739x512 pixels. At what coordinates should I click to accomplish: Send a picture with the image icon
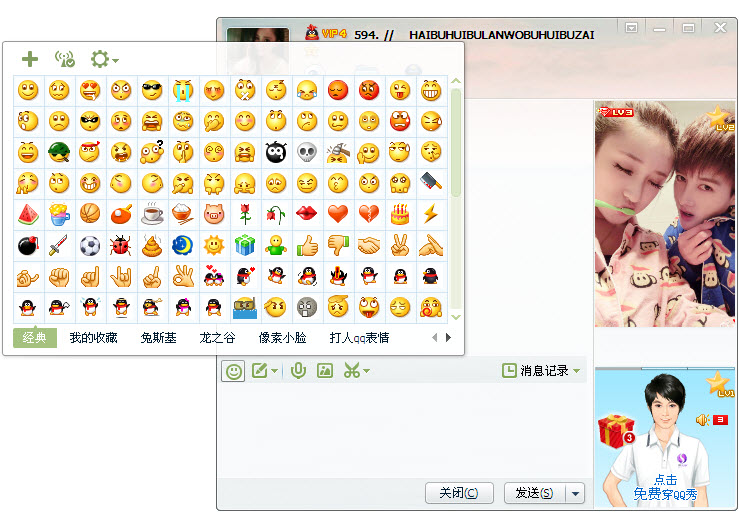325,371
